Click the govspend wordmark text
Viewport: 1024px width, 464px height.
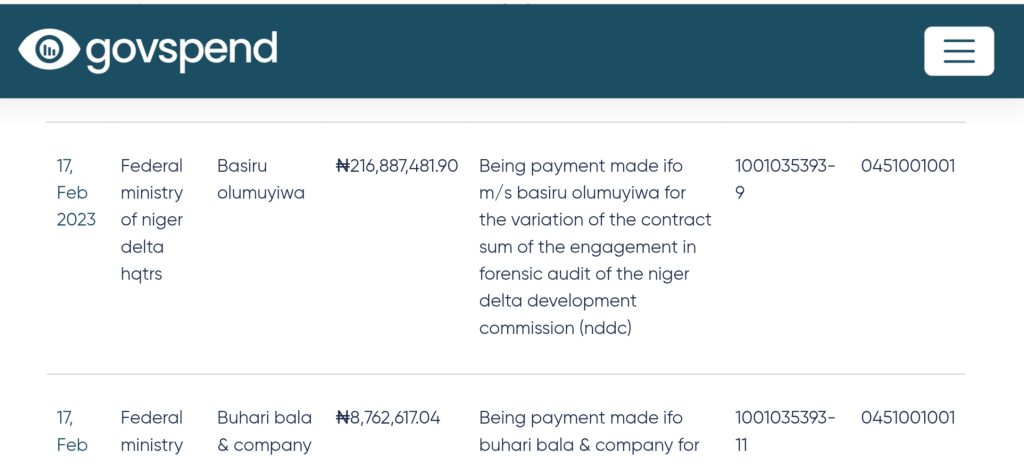[182, 51]
